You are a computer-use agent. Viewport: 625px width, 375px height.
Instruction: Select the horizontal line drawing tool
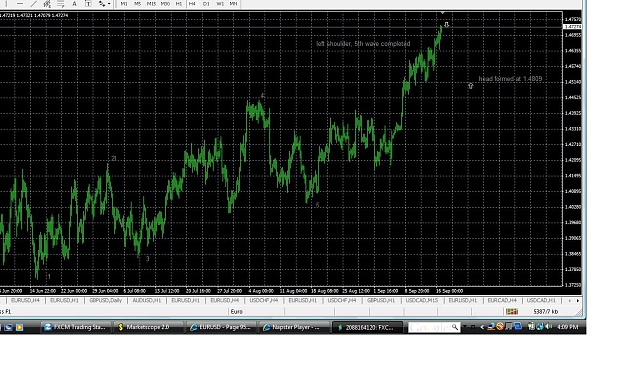click(x=20, y=4)
